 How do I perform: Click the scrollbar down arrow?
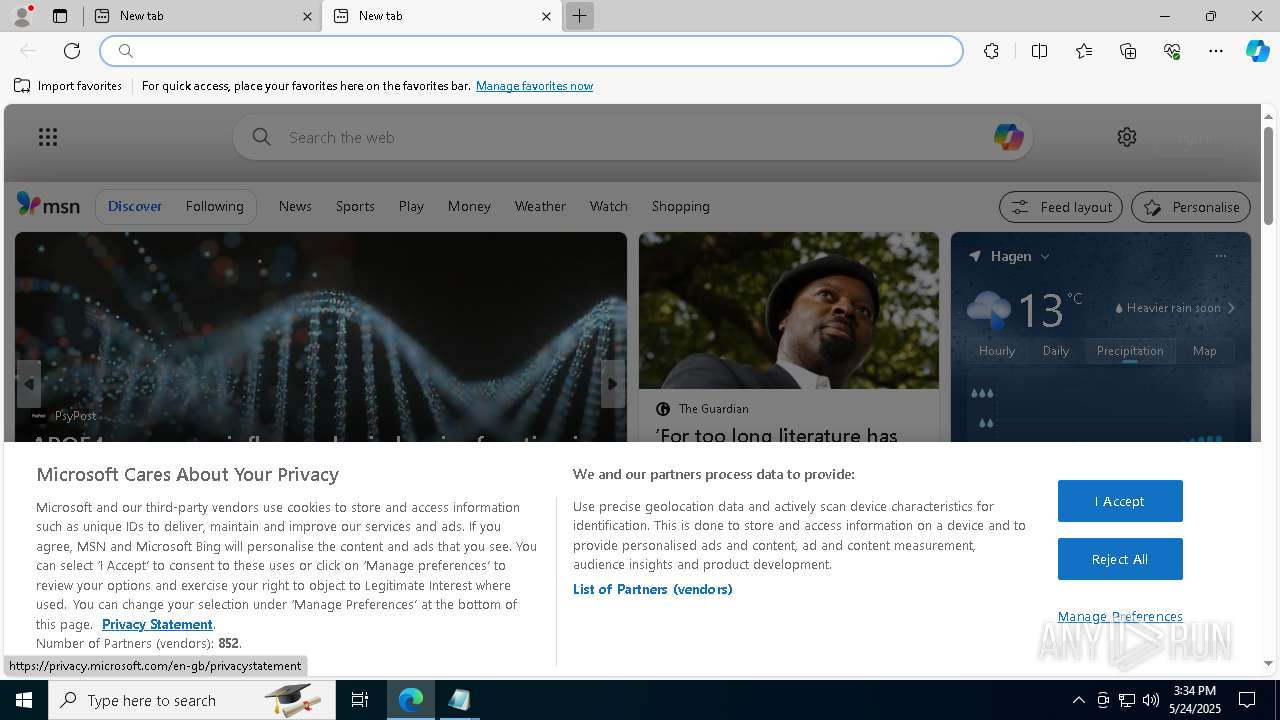1268,663
